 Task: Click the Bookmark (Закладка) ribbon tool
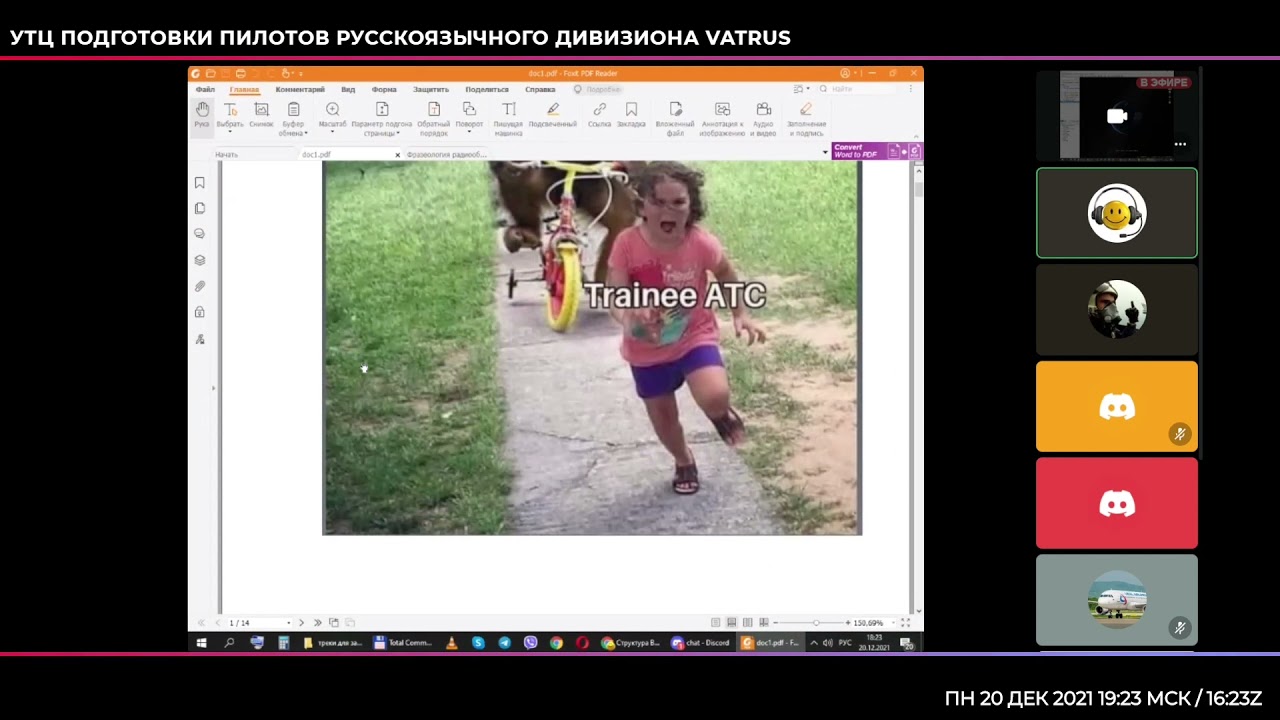tap(631, 114)
